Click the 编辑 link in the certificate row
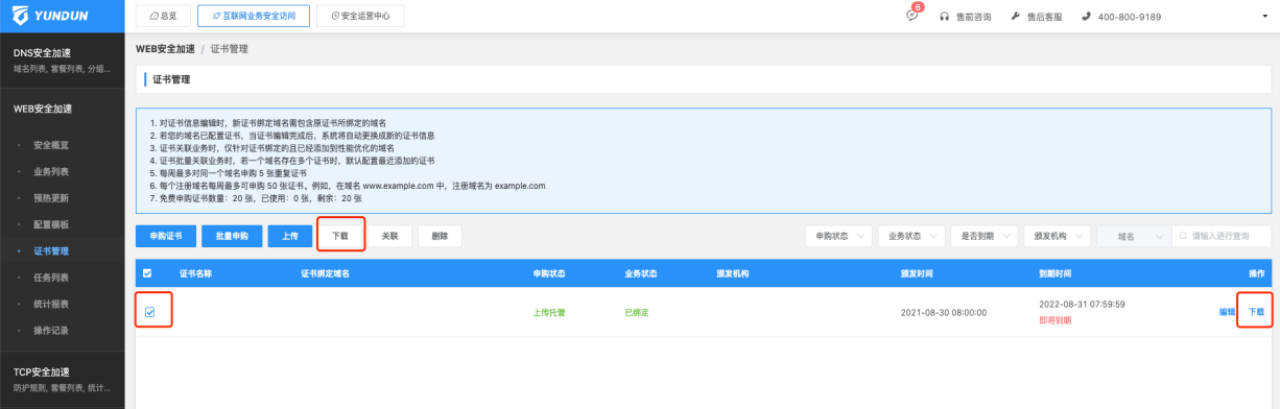 (x=1227, y=312)
